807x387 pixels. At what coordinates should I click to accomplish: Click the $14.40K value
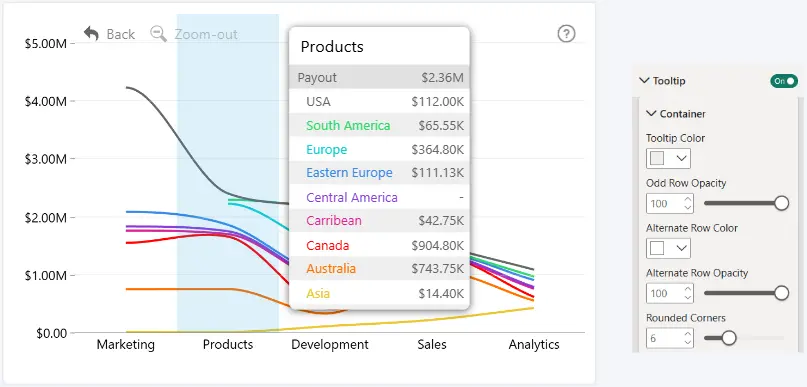[x=441, y=293]
